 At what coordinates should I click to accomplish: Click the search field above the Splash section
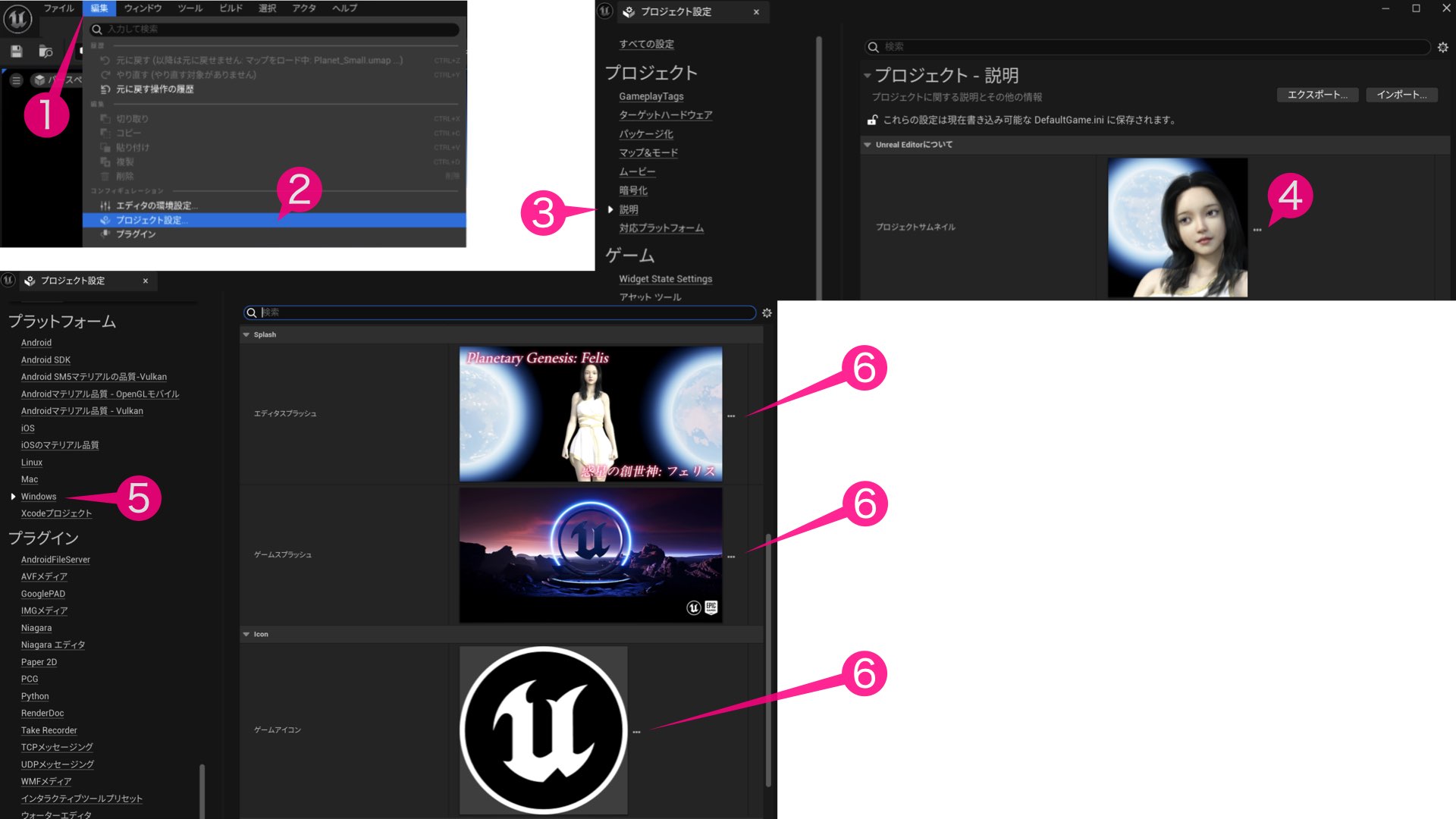coord(500,312)
